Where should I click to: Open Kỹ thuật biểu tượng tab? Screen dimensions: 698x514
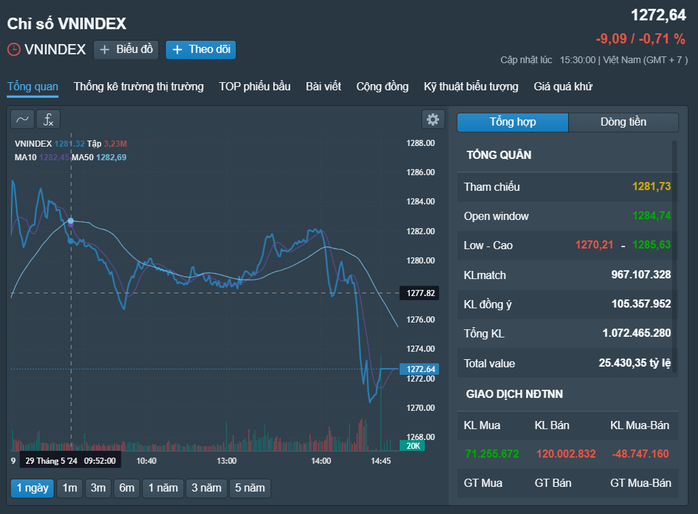pyautogui.click(x=471, y=87)
